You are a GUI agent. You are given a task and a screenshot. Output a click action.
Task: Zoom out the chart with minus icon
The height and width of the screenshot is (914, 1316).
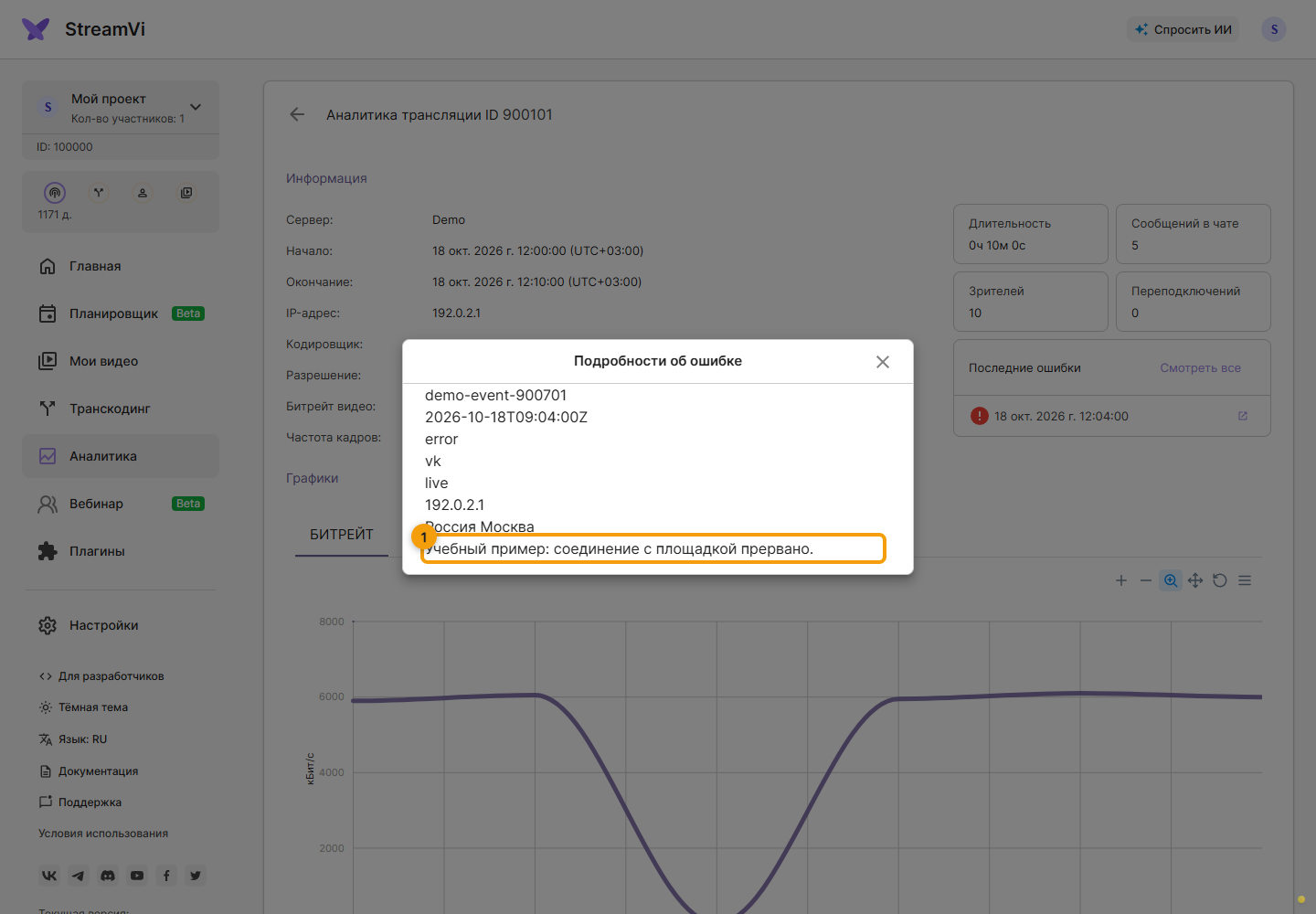click(x=1146, y=580)
